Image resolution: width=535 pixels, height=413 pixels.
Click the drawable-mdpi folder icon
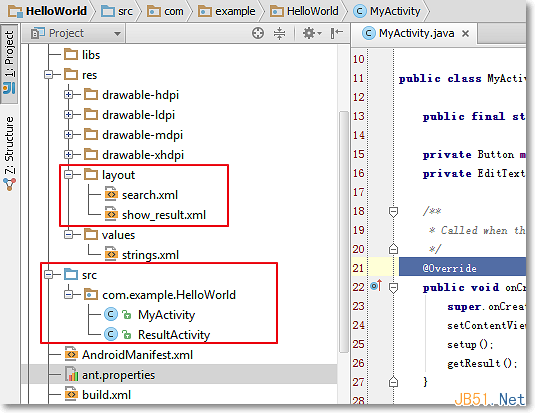pos(91,134)
